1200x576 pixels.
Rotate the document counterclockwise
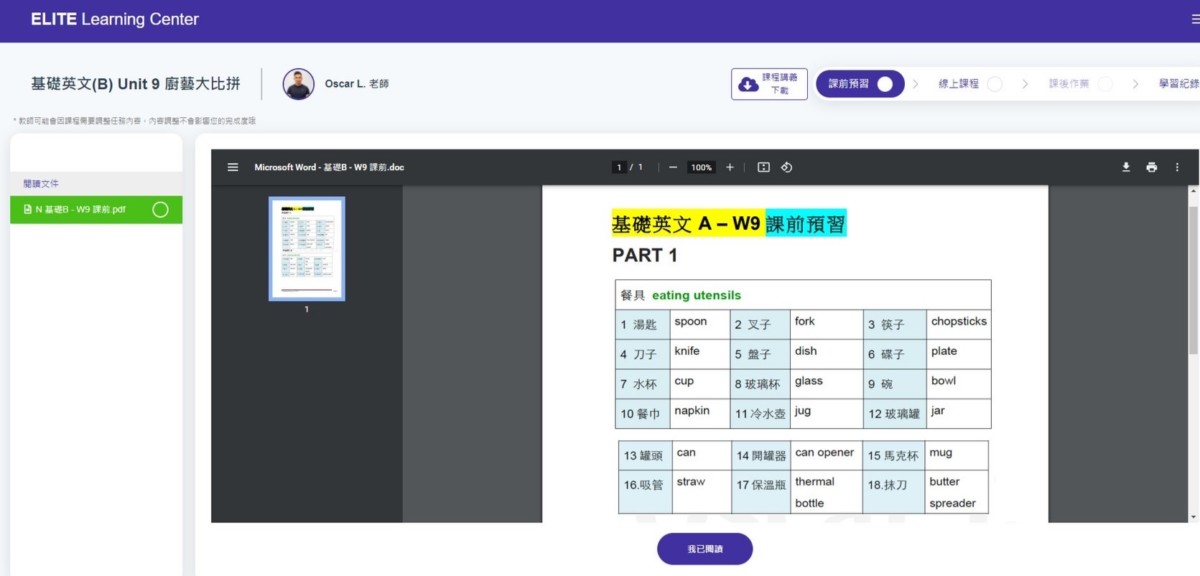(787, 167)
